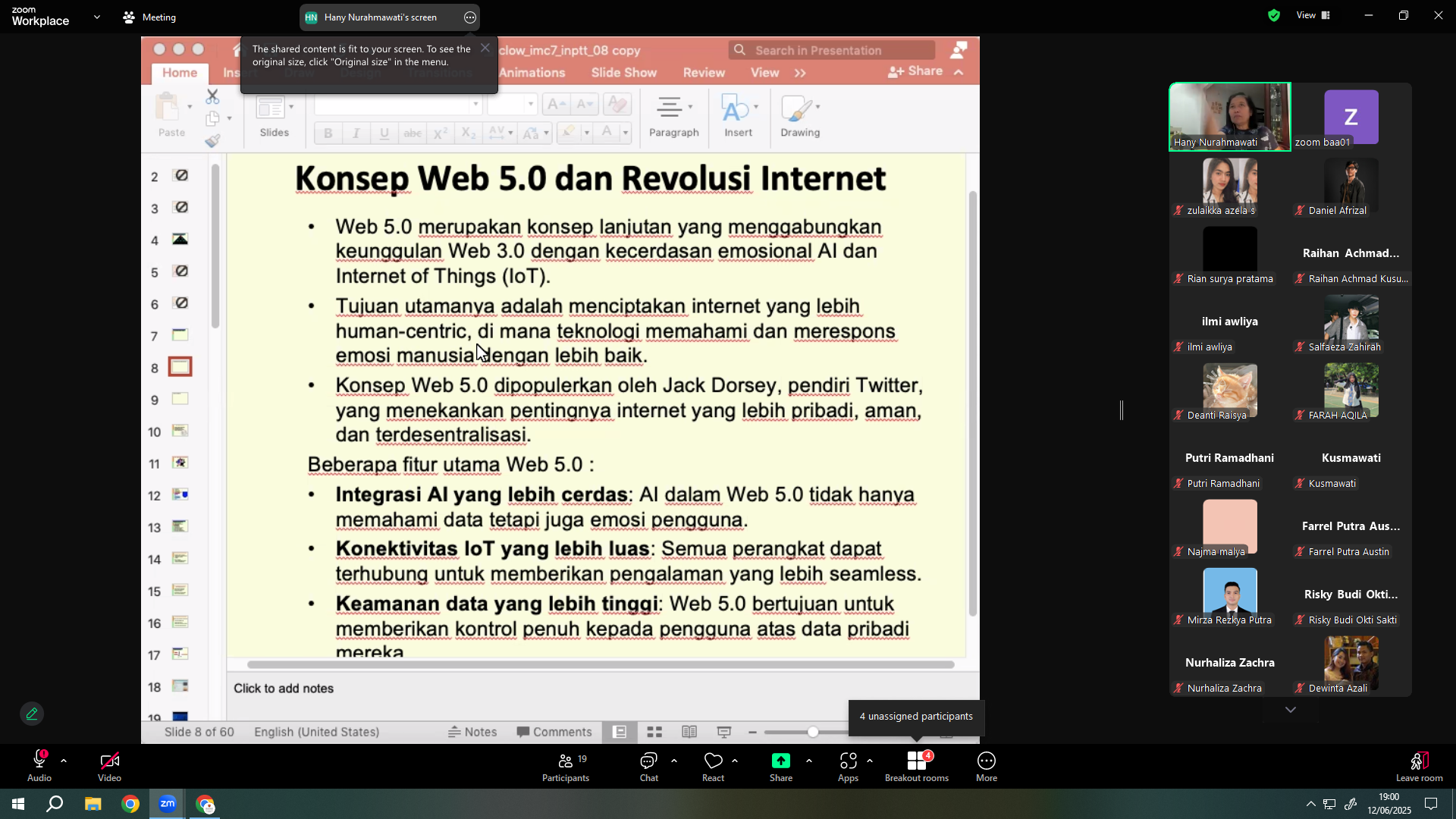Image resolution: width=1456 pixels, height=819 pixels.
Task: Adjust the zoom slider handle
Action: pos(813,732)
